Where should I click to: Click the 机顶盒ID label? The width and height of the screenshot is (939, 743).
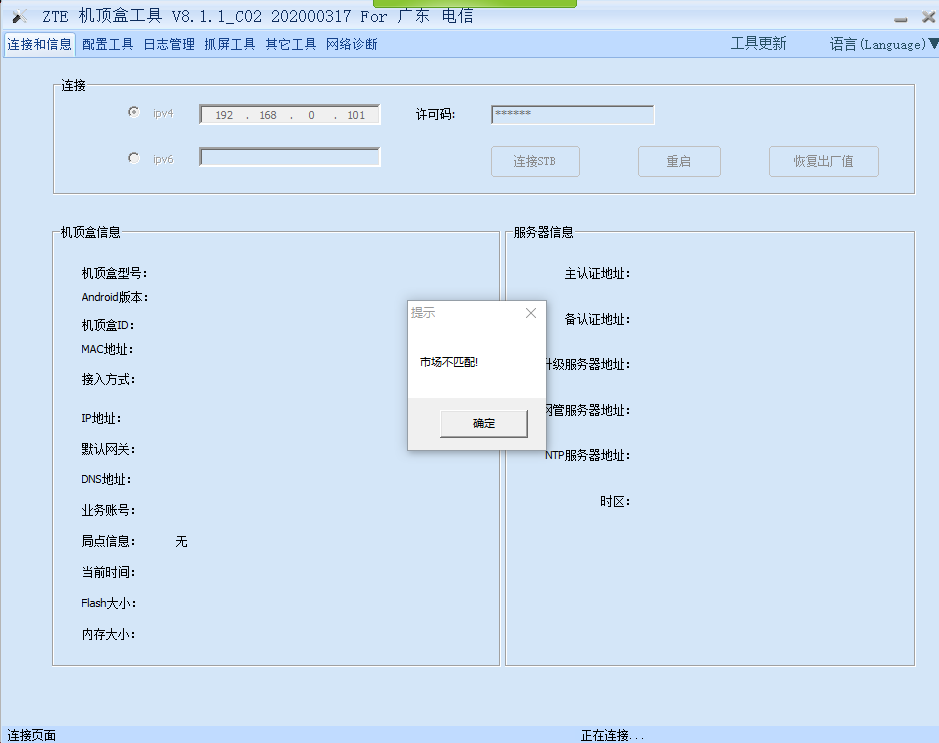point(108,325)
